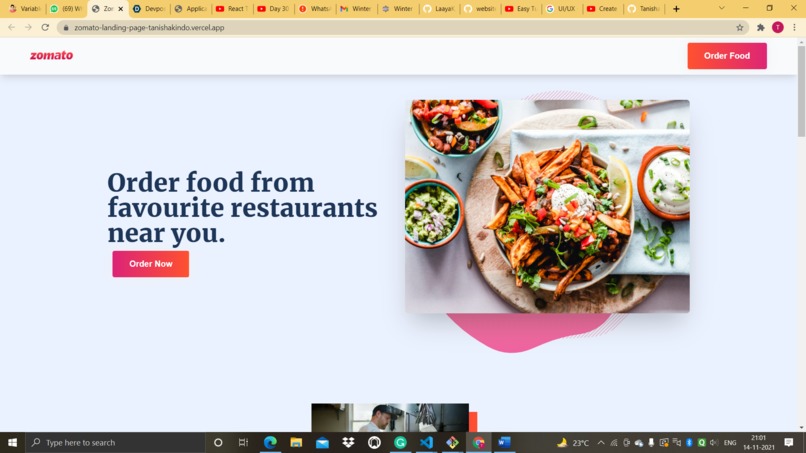
Task: Open the Windows Start menu
Action: [x=12, y=442]
